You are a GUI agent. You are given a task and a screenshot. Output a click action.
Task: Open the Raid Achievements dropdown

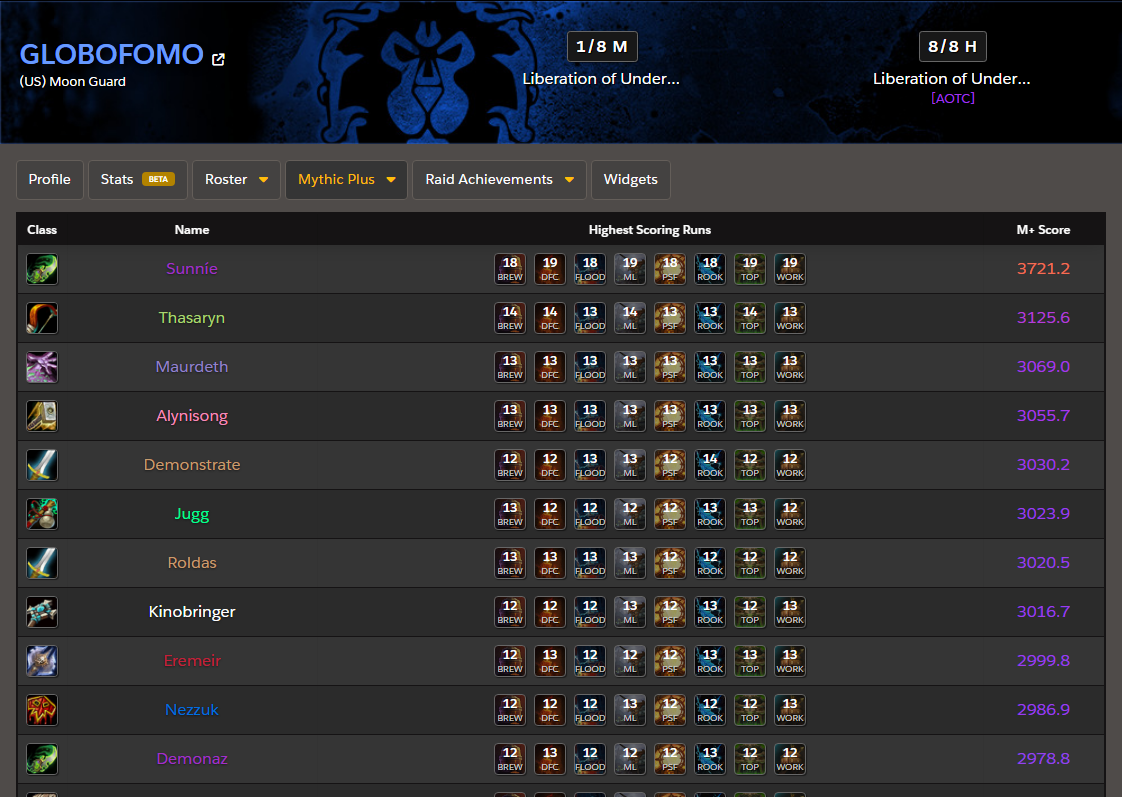click(x=499, y=180)
